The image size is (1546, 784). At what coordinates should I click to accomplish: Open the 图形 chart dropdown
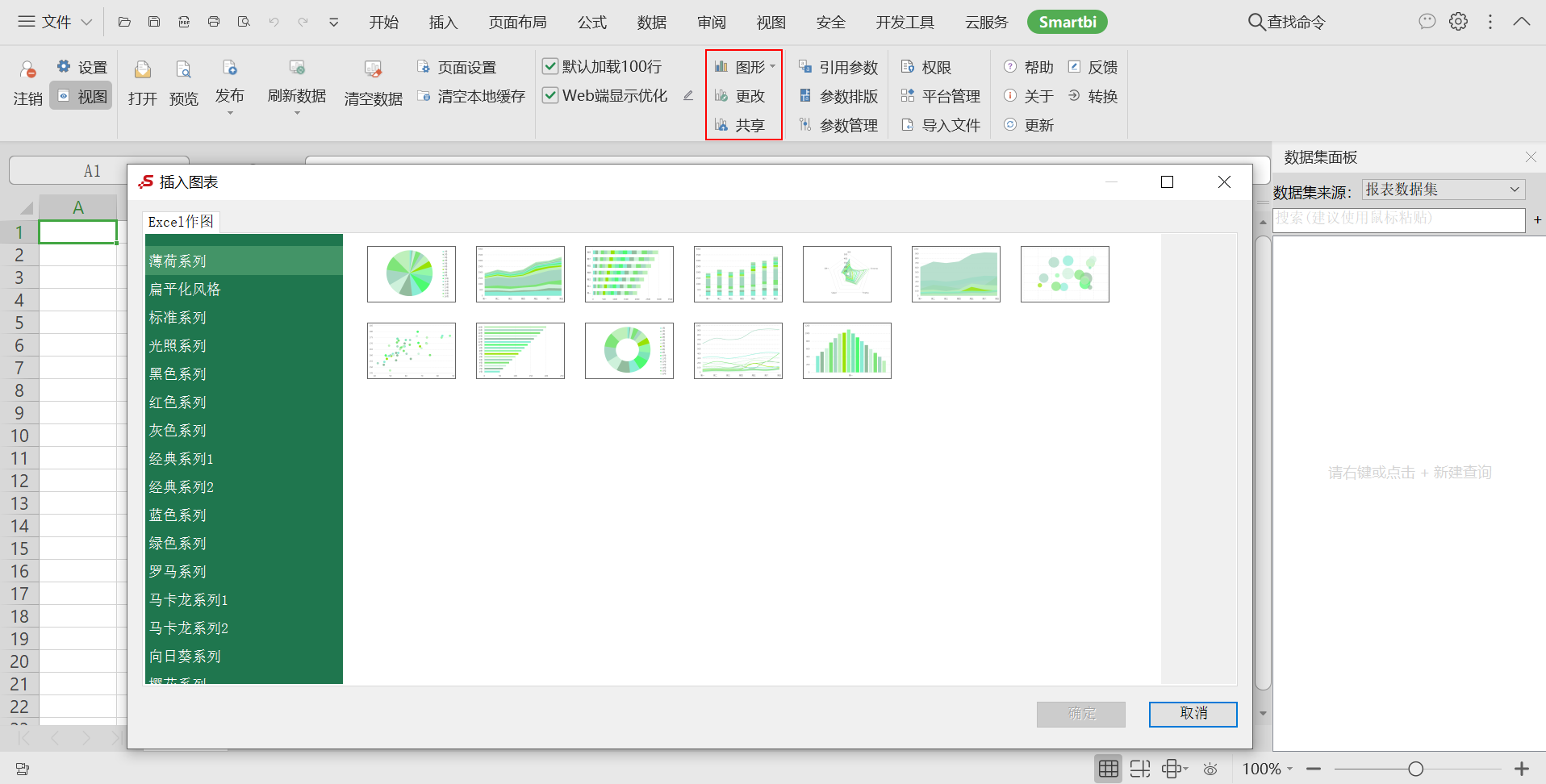tap(745, 67)
